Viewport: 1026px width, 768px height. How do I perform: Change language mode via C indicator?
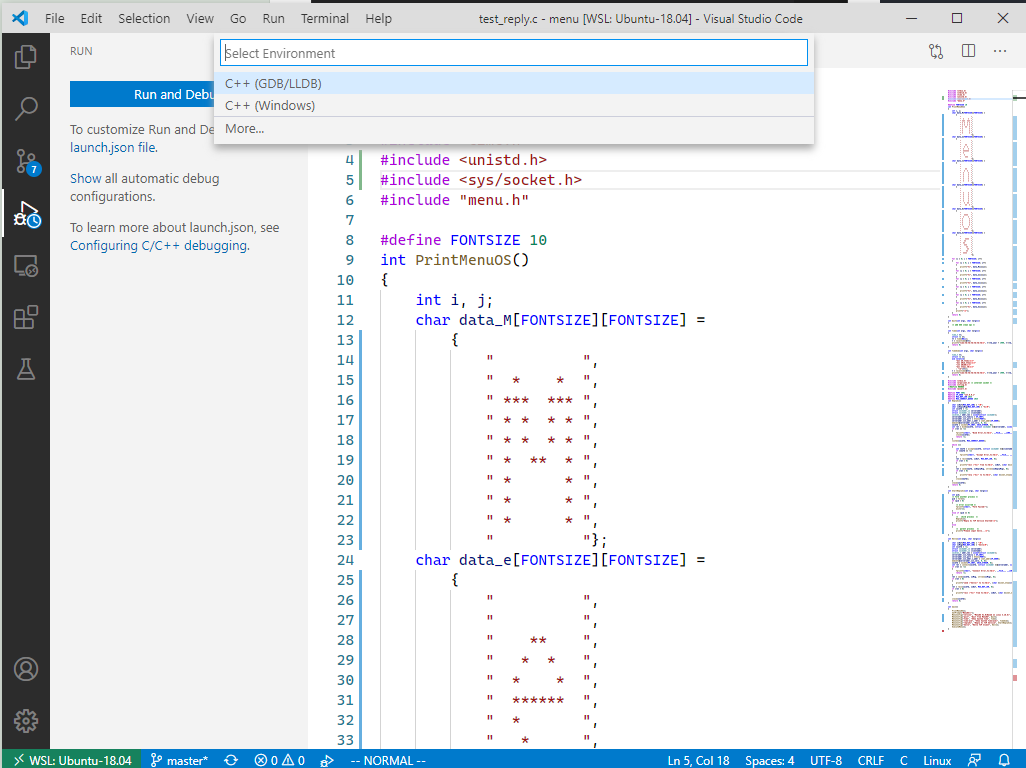[x=904, y=760]
